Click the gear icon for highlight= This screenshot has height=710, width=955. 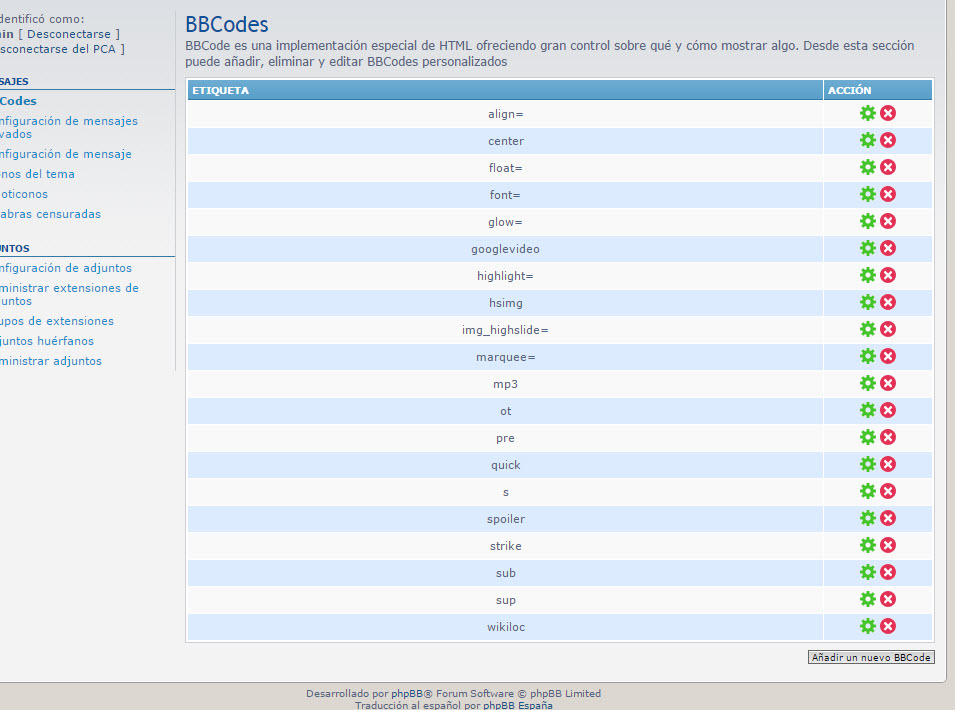867,275
